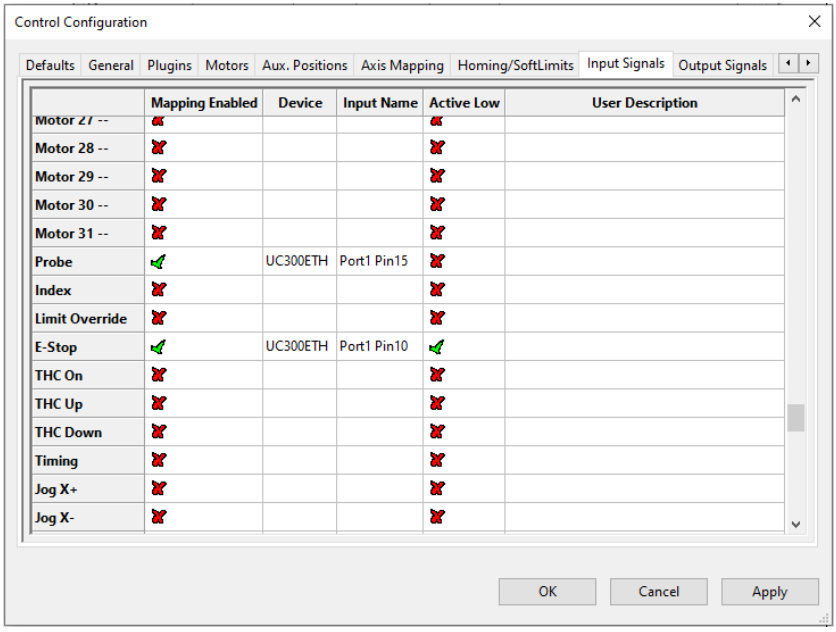Toggle Mapping Enabled for Motor 30
The width and height of the screenshot is (836, 632).
pyautogui.click(x=158, y=205)
